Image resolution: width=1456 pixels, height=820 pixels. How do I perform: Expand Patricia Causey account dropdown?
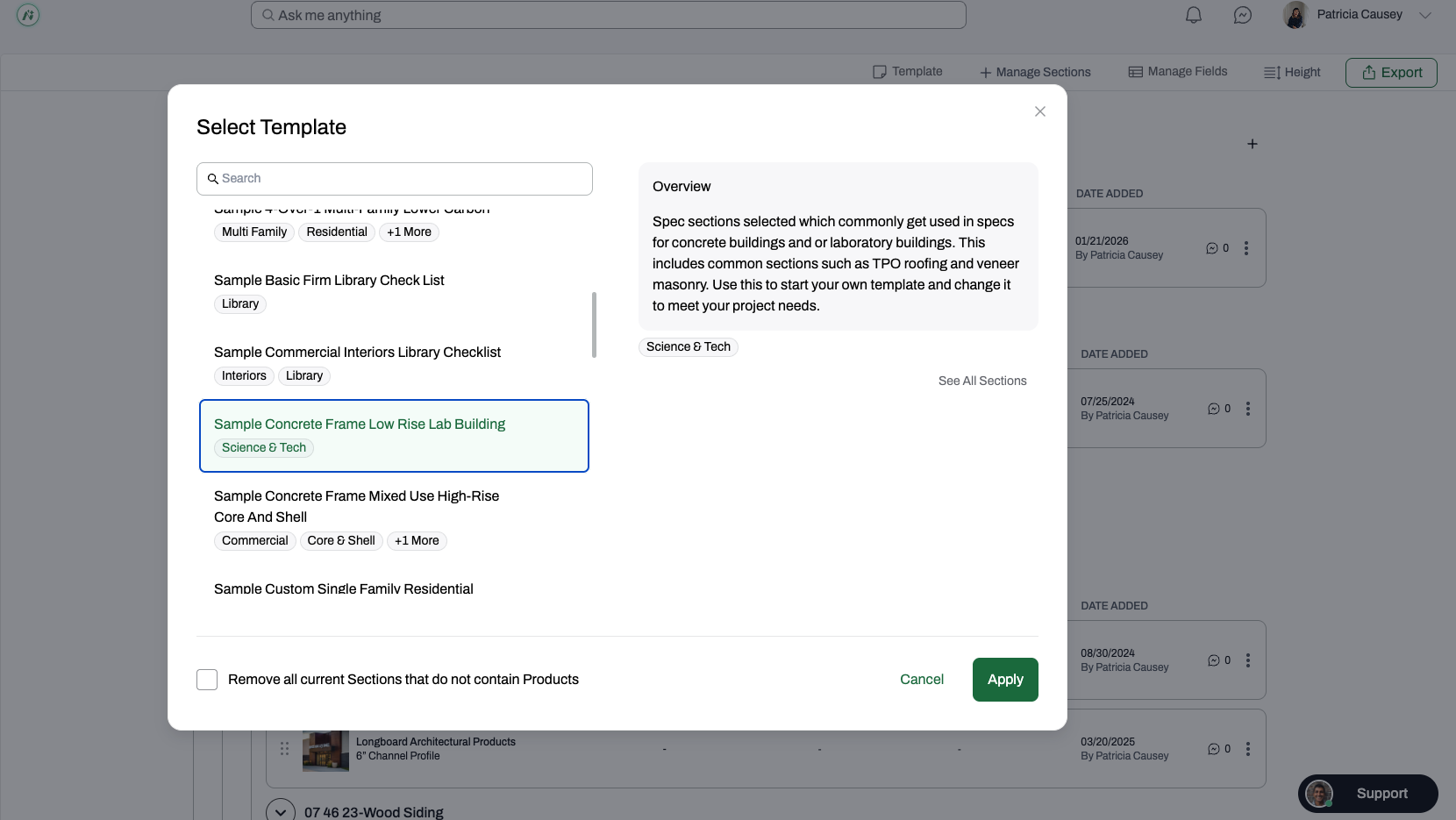[1425, 15]
